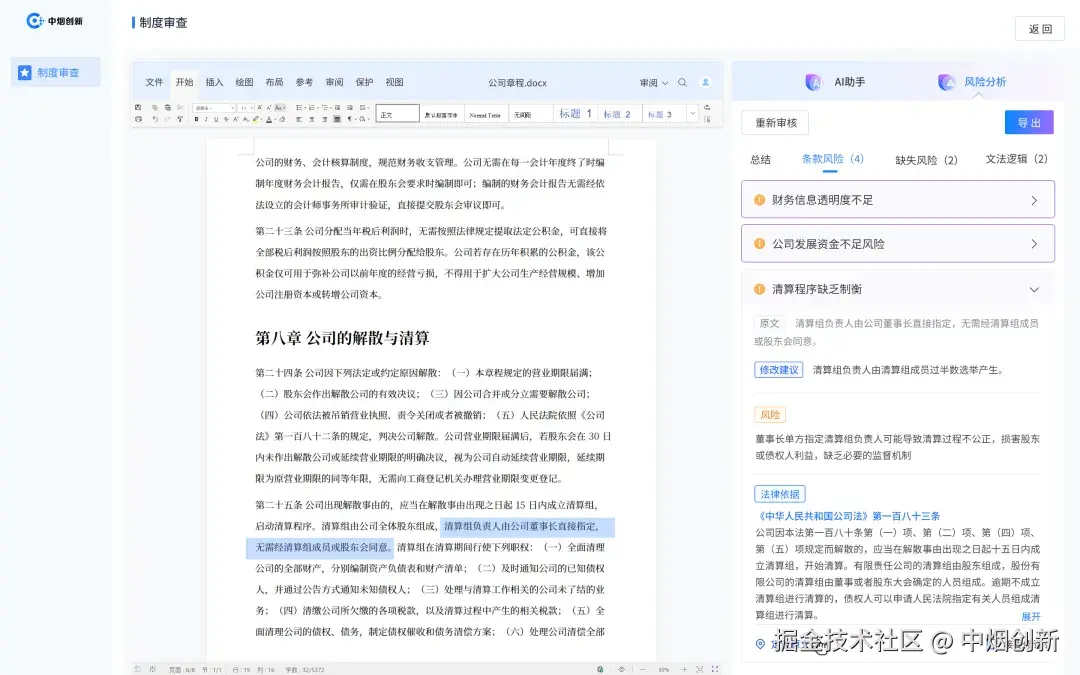Click the center alignment icon
Viewport: 1080px width, 675px height.
point(312,118)
